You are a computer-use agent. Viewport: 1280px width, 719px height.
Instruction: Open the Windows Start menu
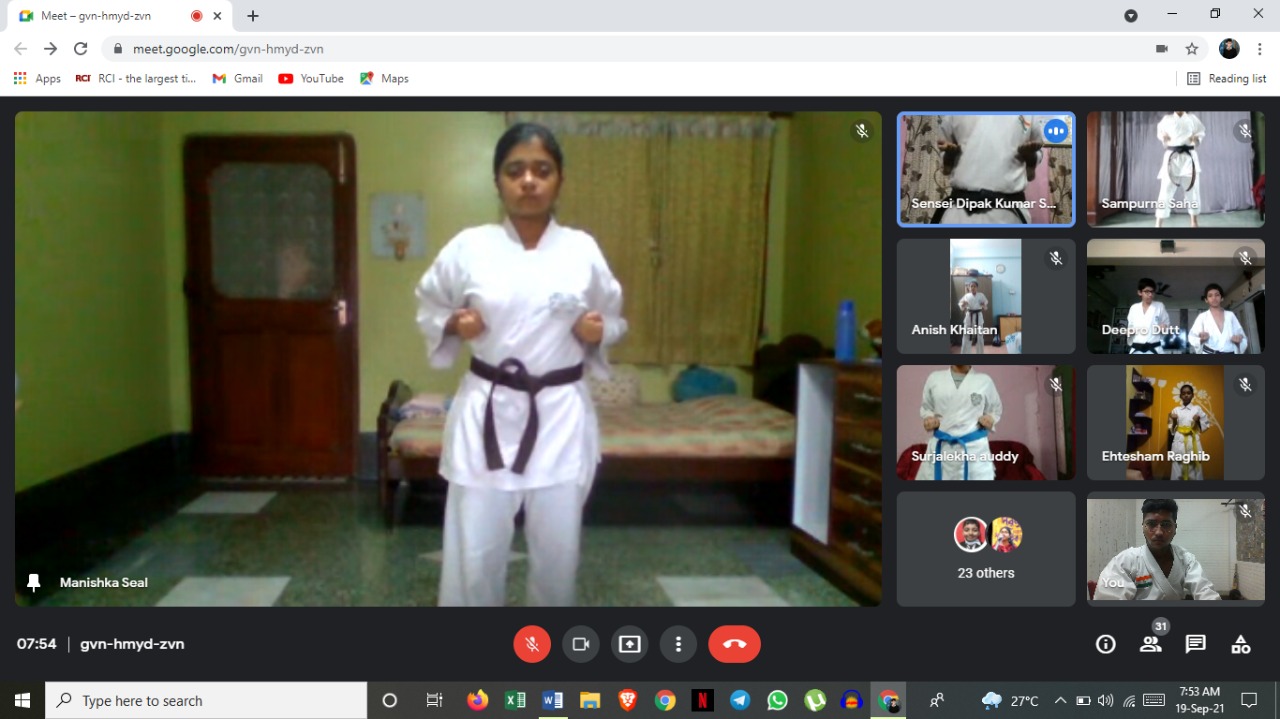point(22,700)
